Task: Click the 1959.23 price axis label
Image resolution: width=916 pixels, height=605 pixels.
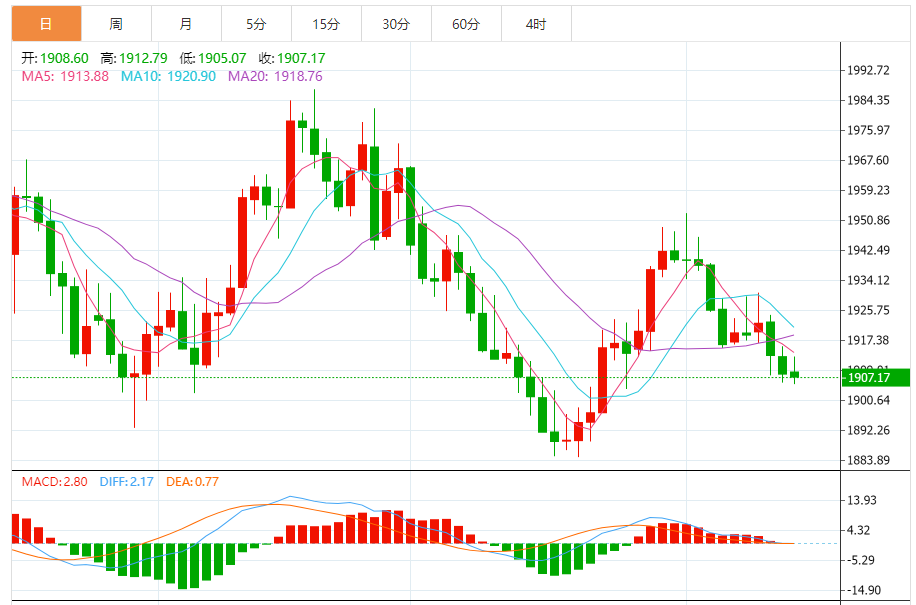Action: click(x=868, y=190)
